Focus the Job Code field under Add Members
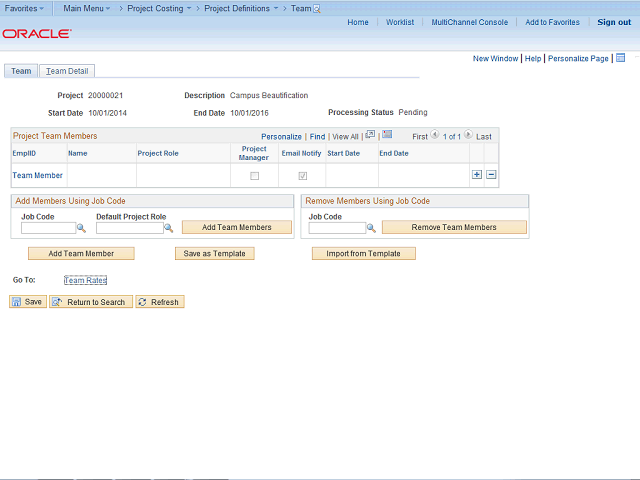The image size is (640, 480). point(49,228)
